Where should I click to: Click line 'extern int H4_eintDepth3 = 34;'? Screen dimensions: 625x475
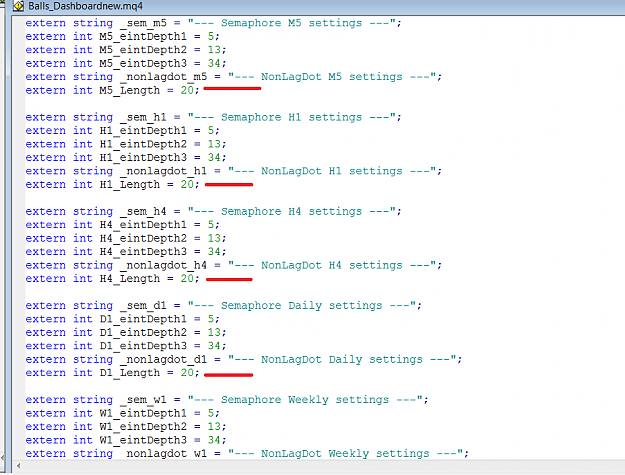click(x=126, y=252)
